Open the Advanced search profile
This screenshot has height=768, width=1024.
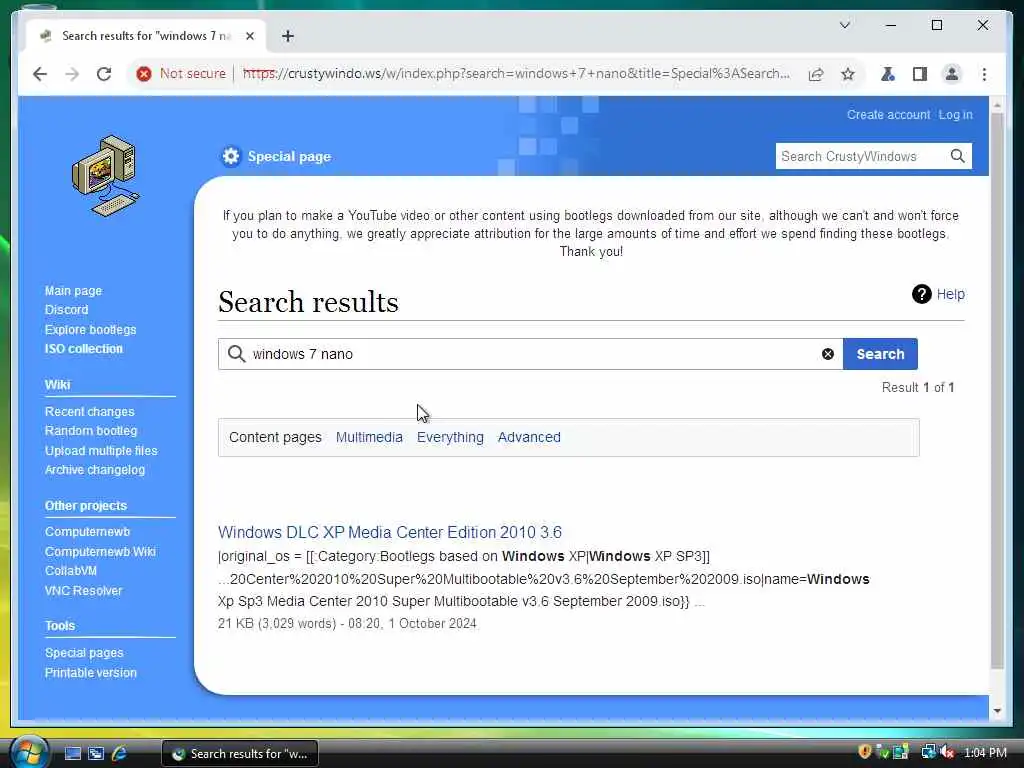click(529, 437)
